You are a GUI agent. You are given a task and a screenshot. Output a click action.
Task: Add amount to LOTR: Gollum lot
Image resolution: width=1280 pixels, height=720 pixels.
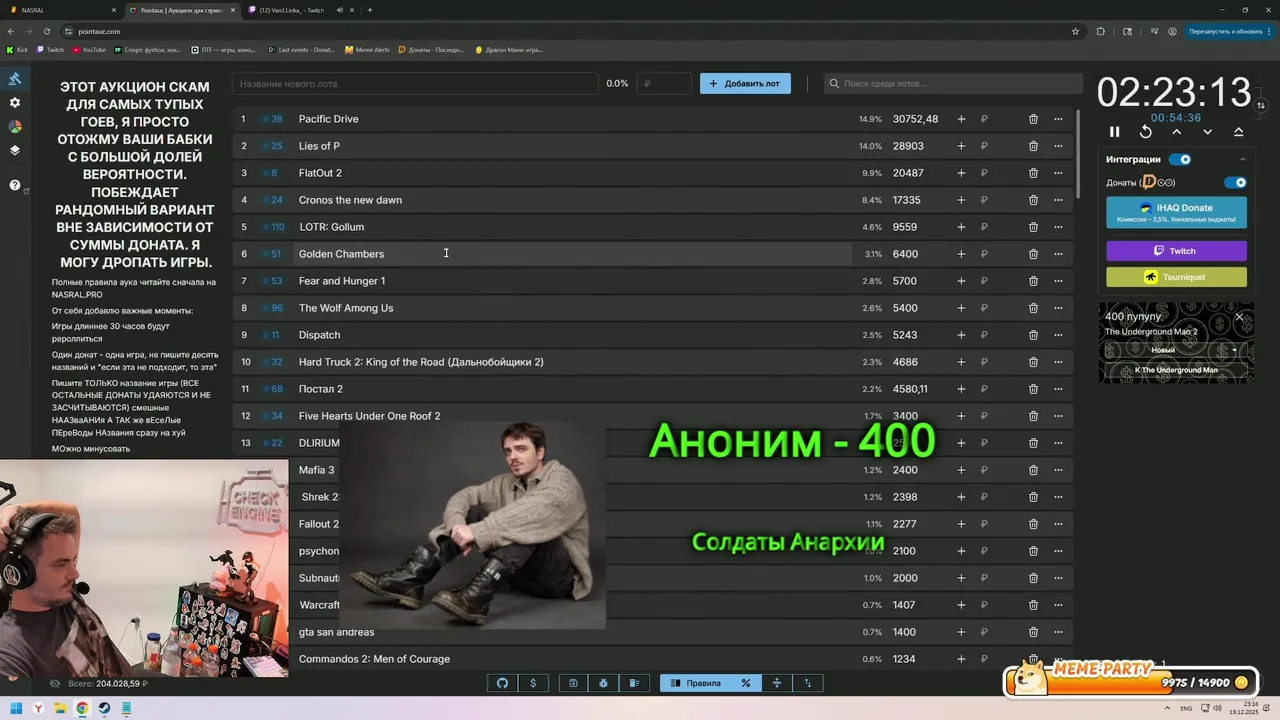coord(961,227)
